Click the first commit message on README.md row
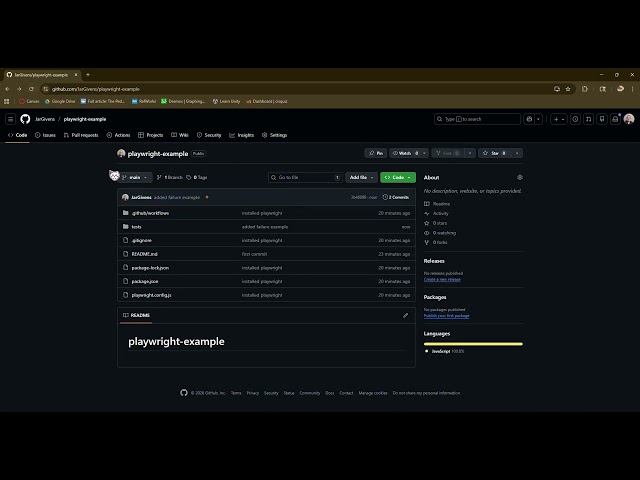Viewport: 640px width, 480px height. [254, 254]
